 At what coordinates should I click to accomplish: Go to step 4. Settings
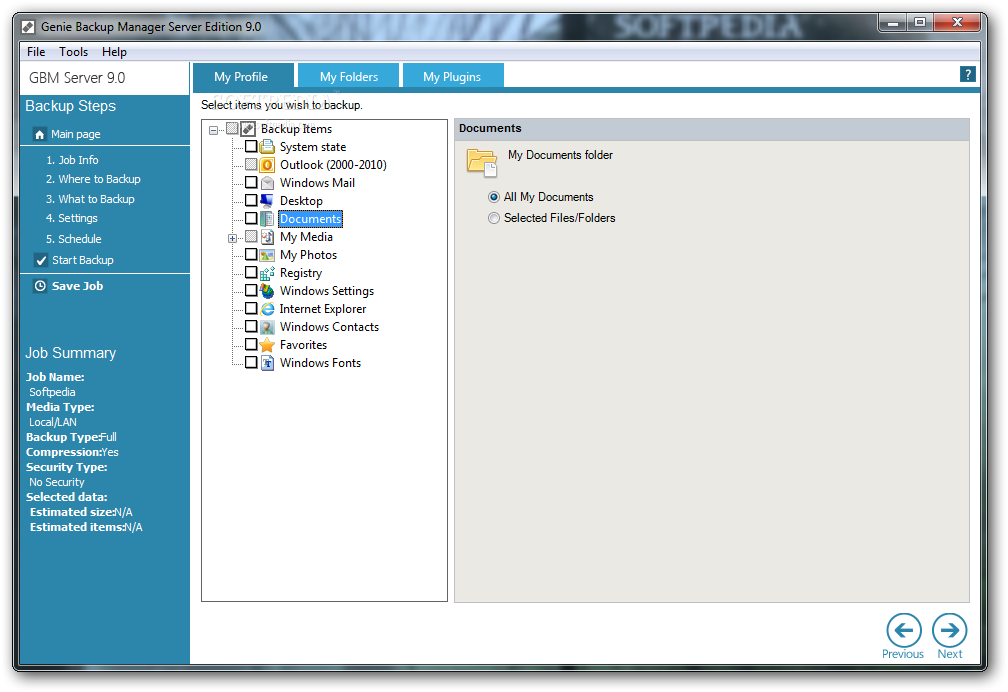[x=72, y=219]
